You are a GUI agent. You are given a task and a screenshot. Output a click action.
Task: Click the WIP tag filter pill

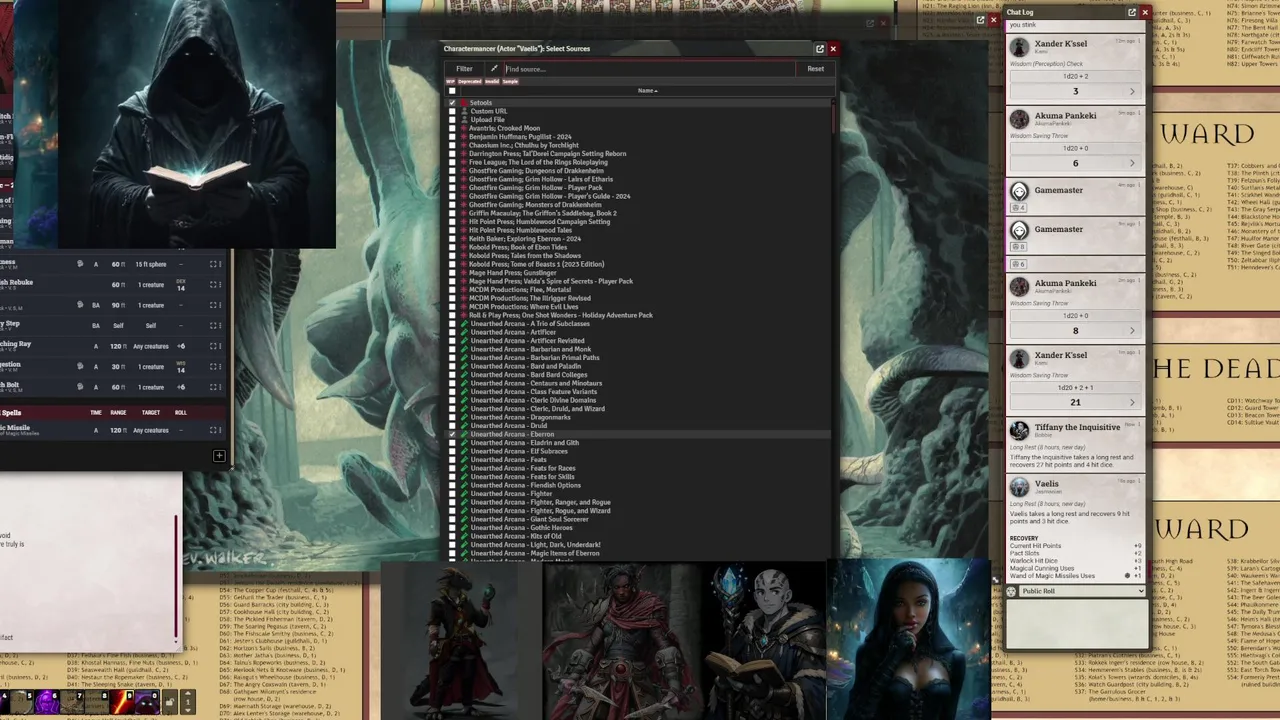450,81
